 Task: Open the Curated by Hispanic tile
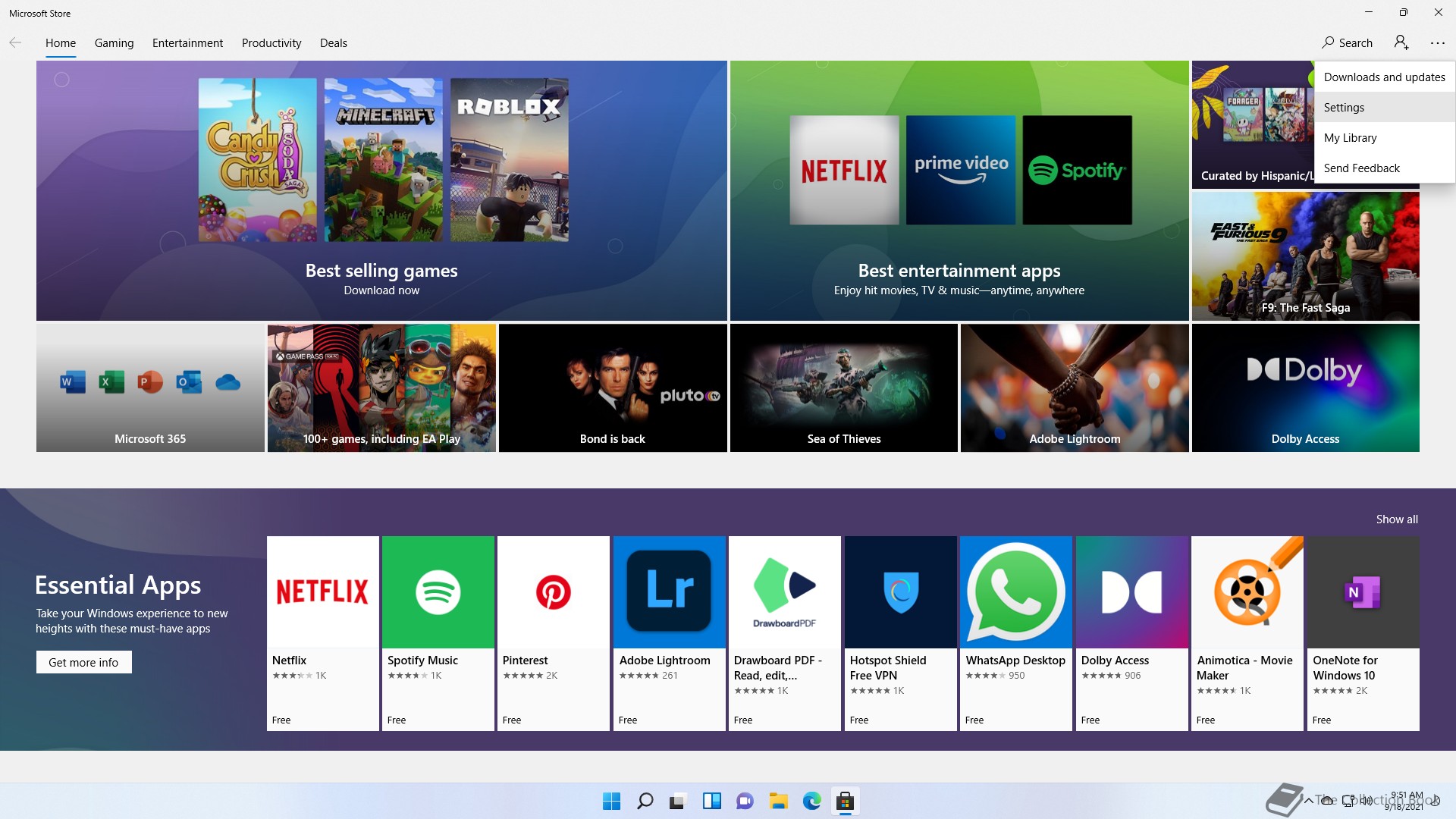point(1253,125)
